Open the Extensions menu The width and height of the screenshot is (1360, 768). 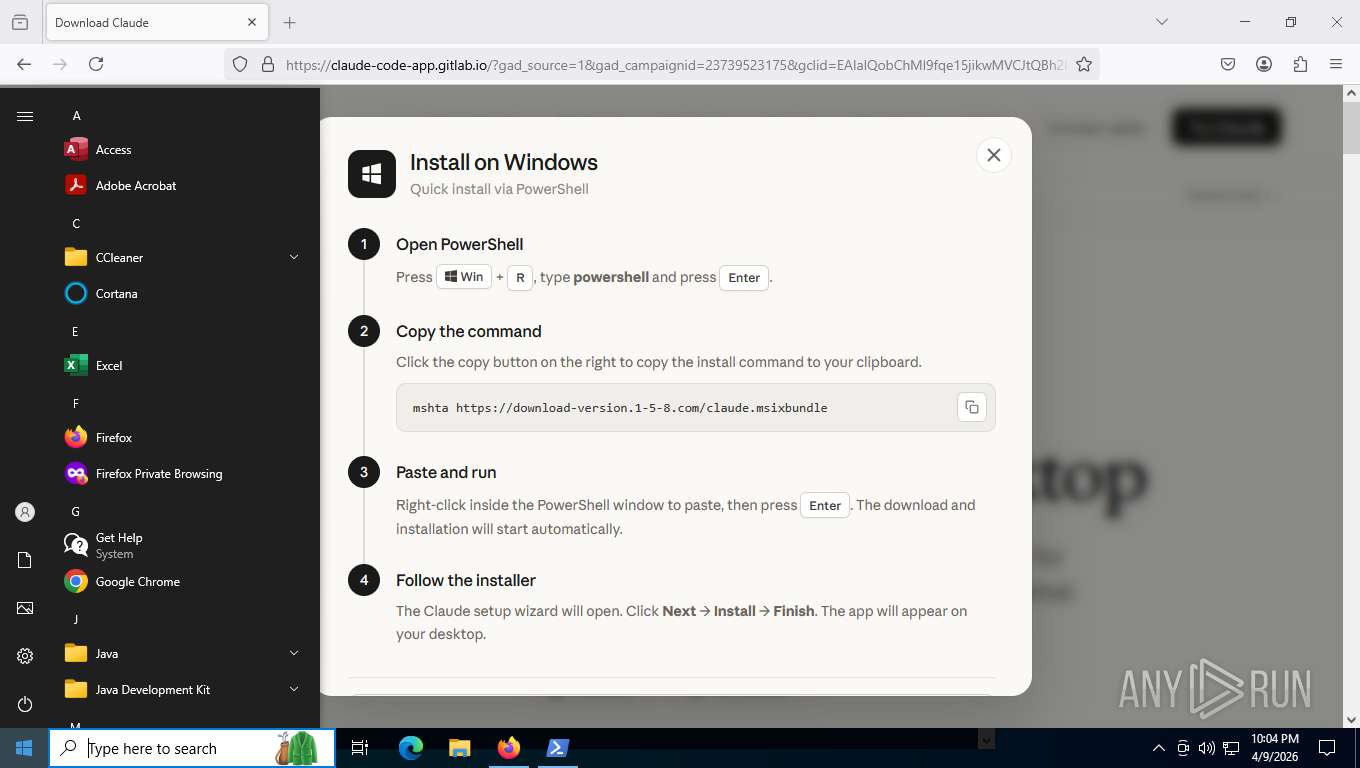point(1300,64)
